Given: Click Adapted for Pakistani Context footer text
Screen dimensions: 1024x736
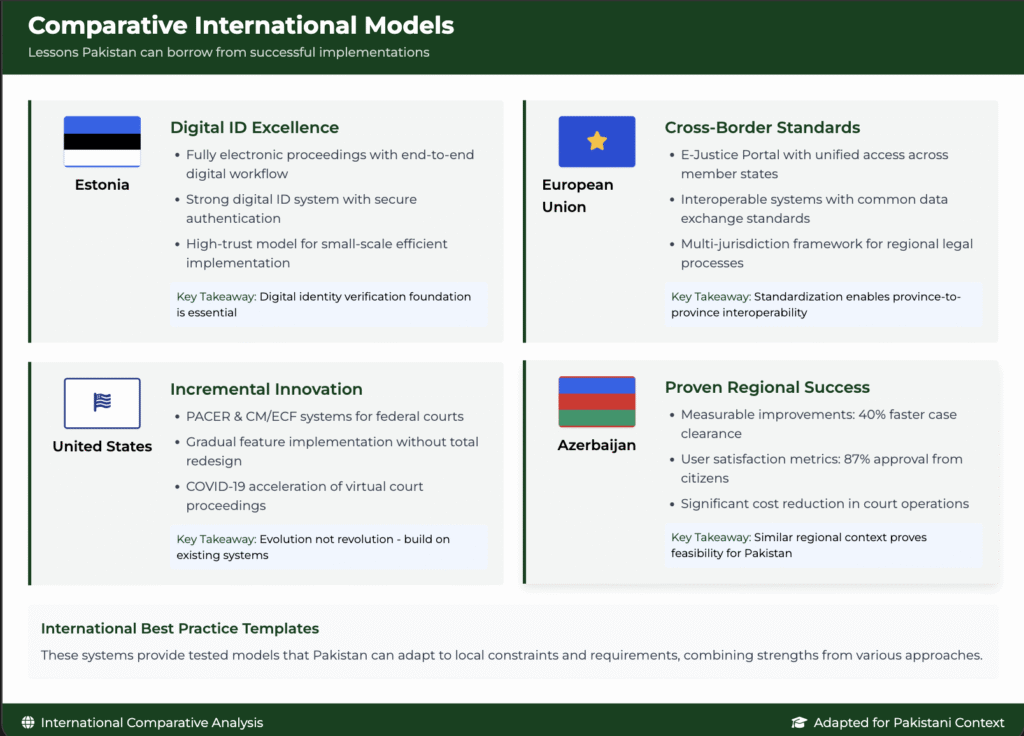Looking at the screenshot, I should coord(909,722).
